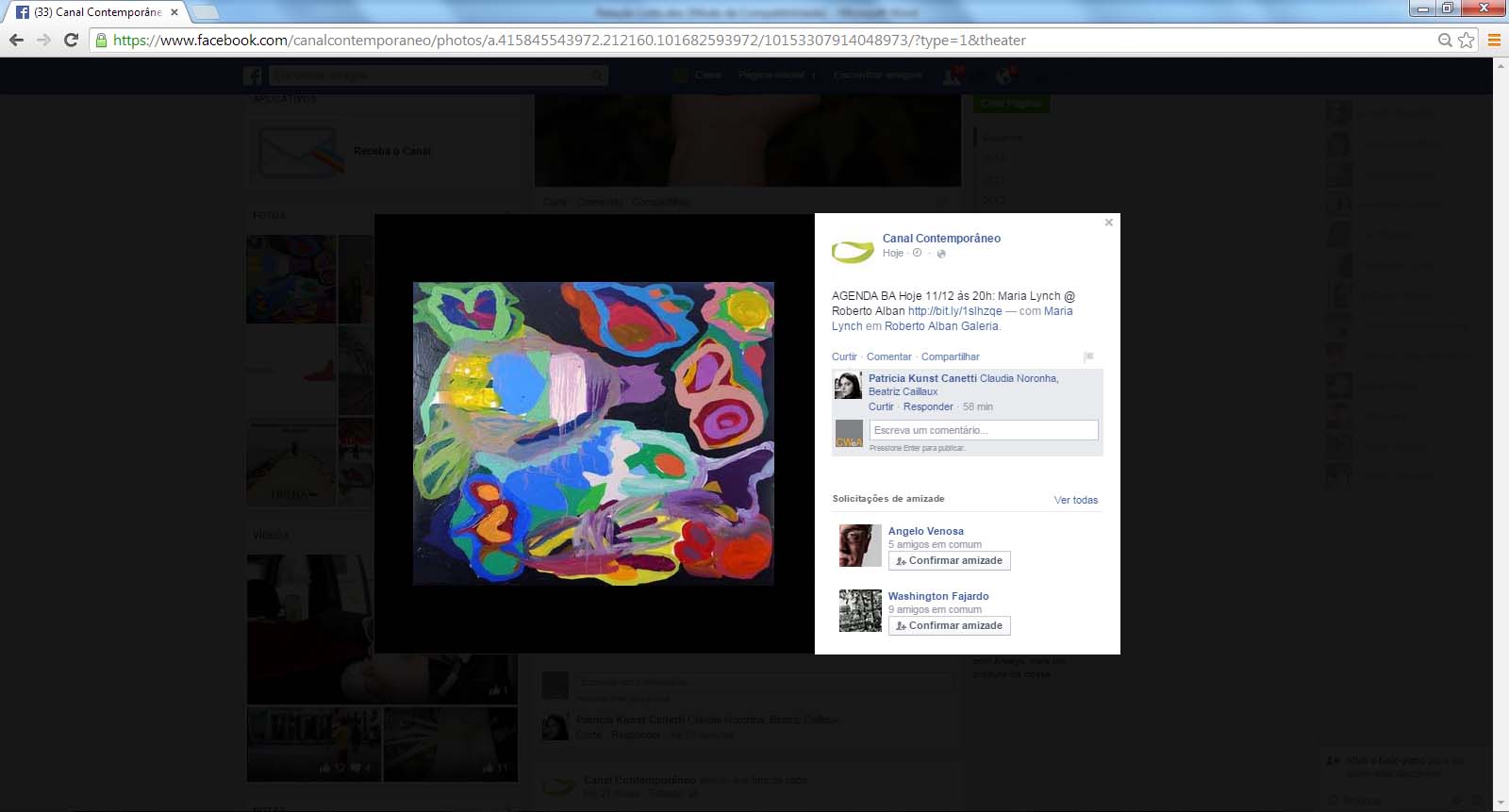This screenshot has height=812, width=1509.
Task: Open the Claudia Noronha tagged link
Action: (1019, 378)
